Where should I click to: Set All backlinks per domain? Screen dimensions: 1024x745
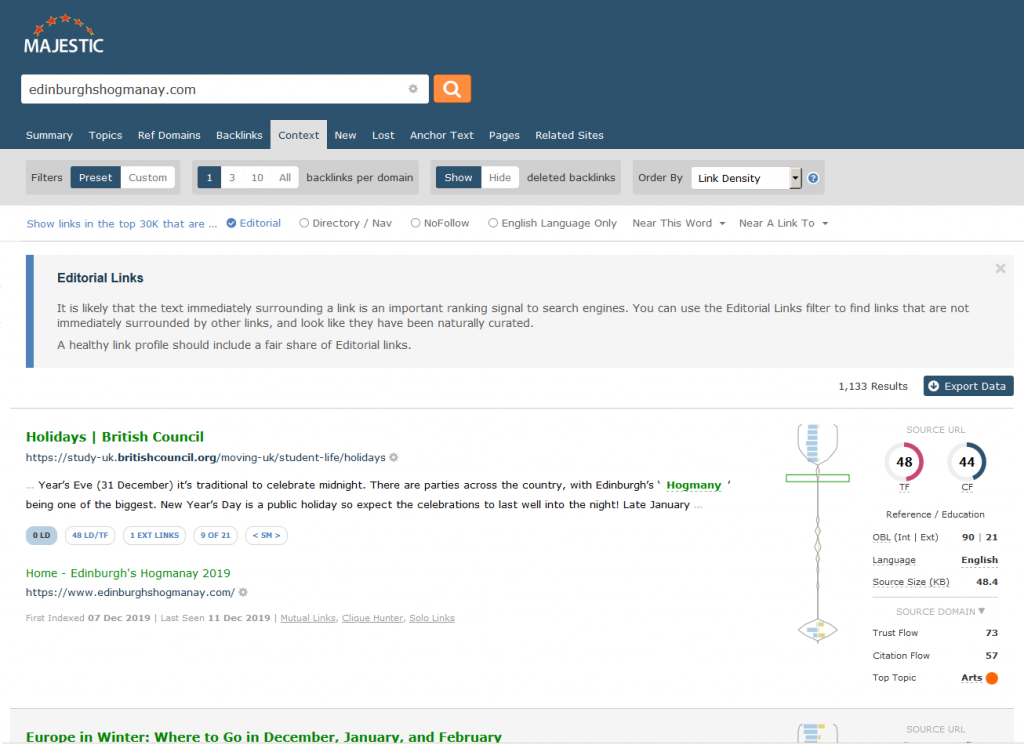pyautogui.click(x=285, y=178)
